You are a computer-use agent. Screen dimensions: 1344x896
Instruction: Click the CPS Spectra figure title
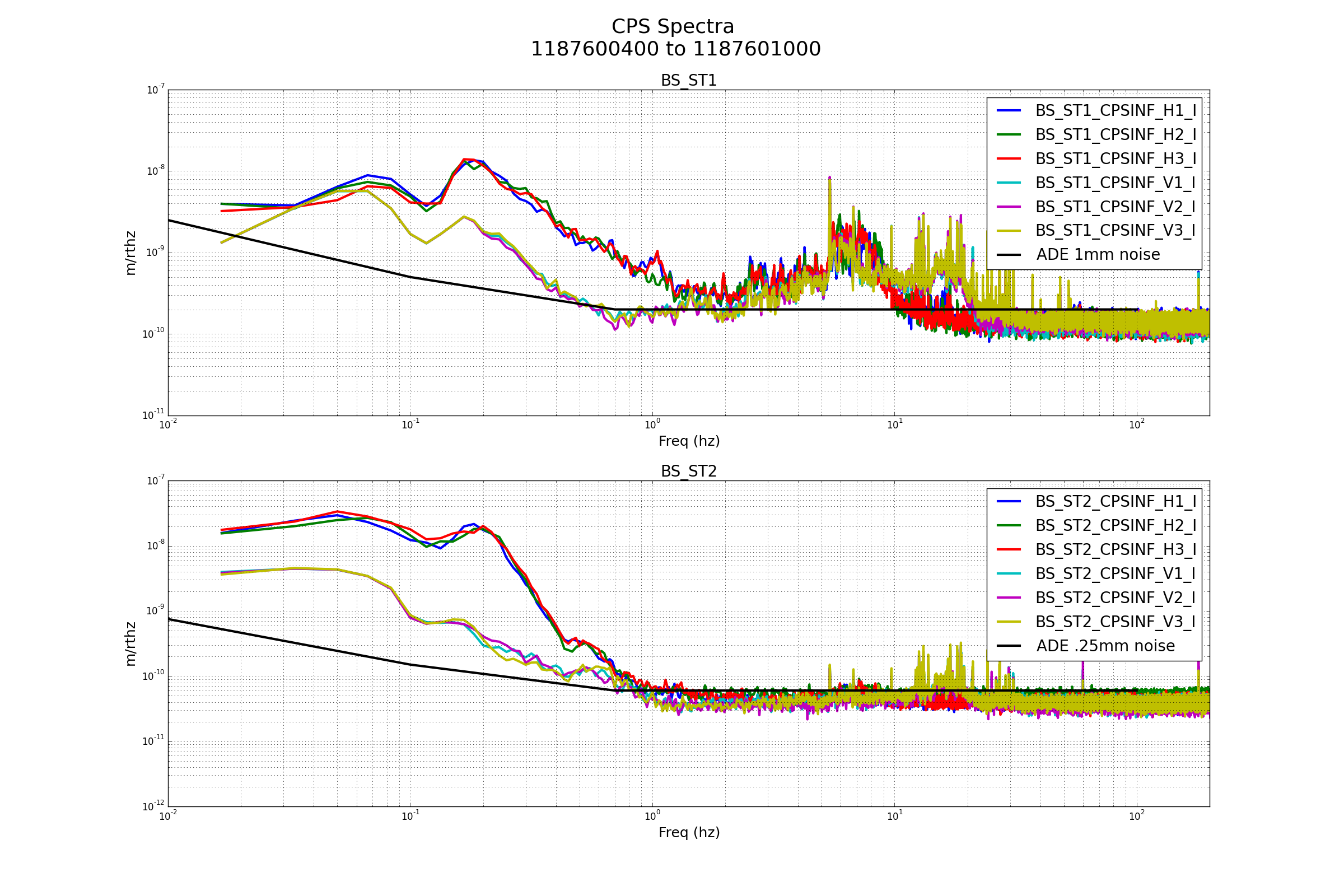pos(673,27)
